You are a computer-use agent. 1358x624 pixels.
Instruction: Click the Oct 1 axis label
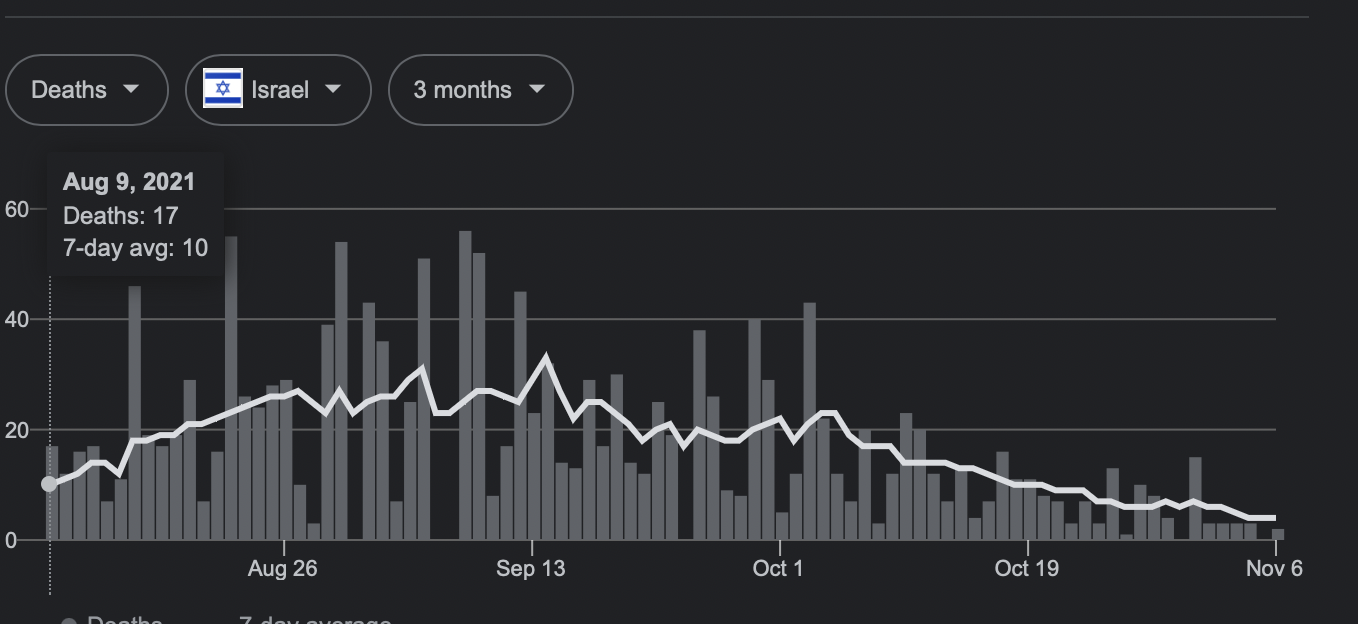(778, 569)
